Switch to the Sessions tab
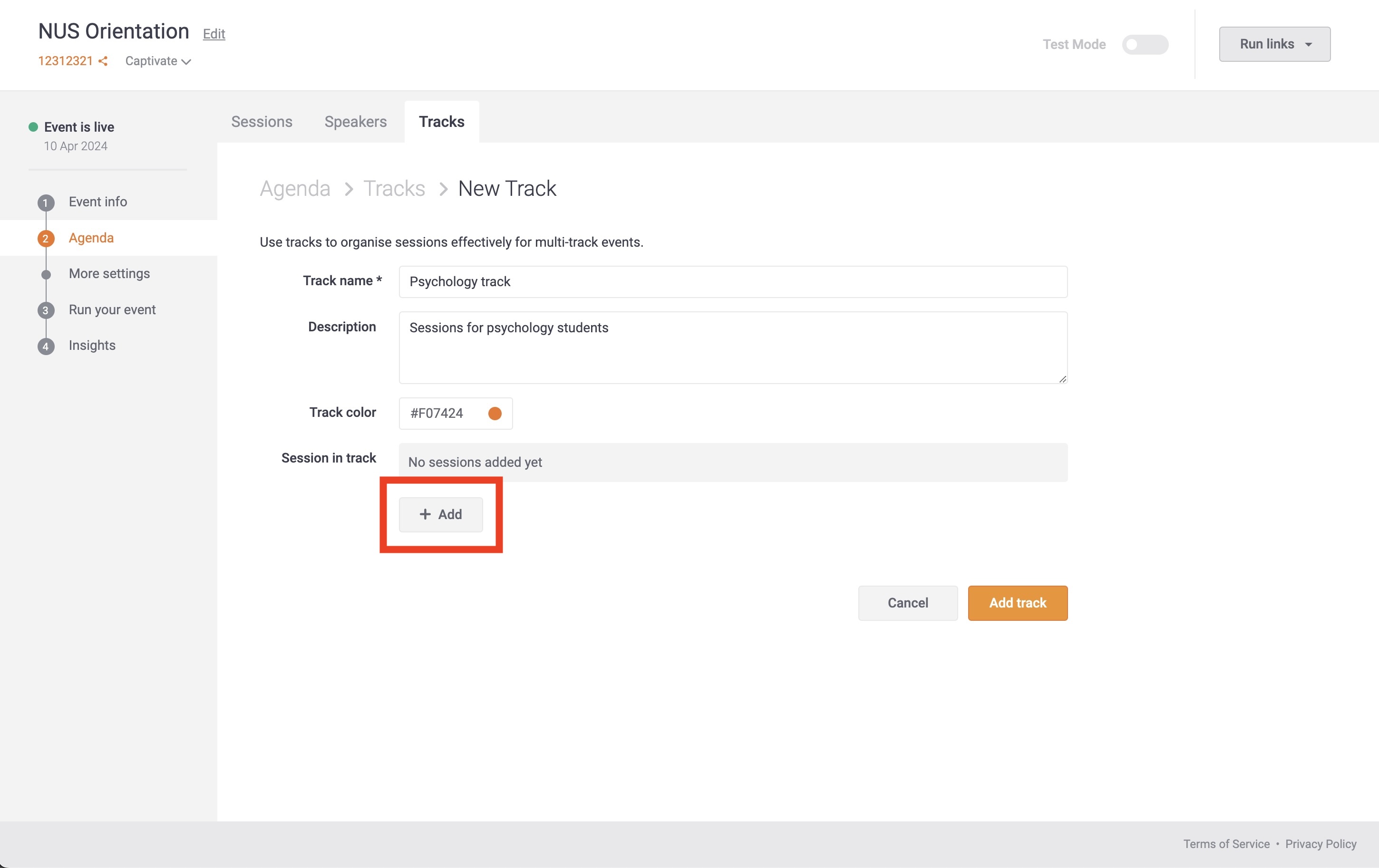Viewport: 1379px width, 868px height. point(262,122)
